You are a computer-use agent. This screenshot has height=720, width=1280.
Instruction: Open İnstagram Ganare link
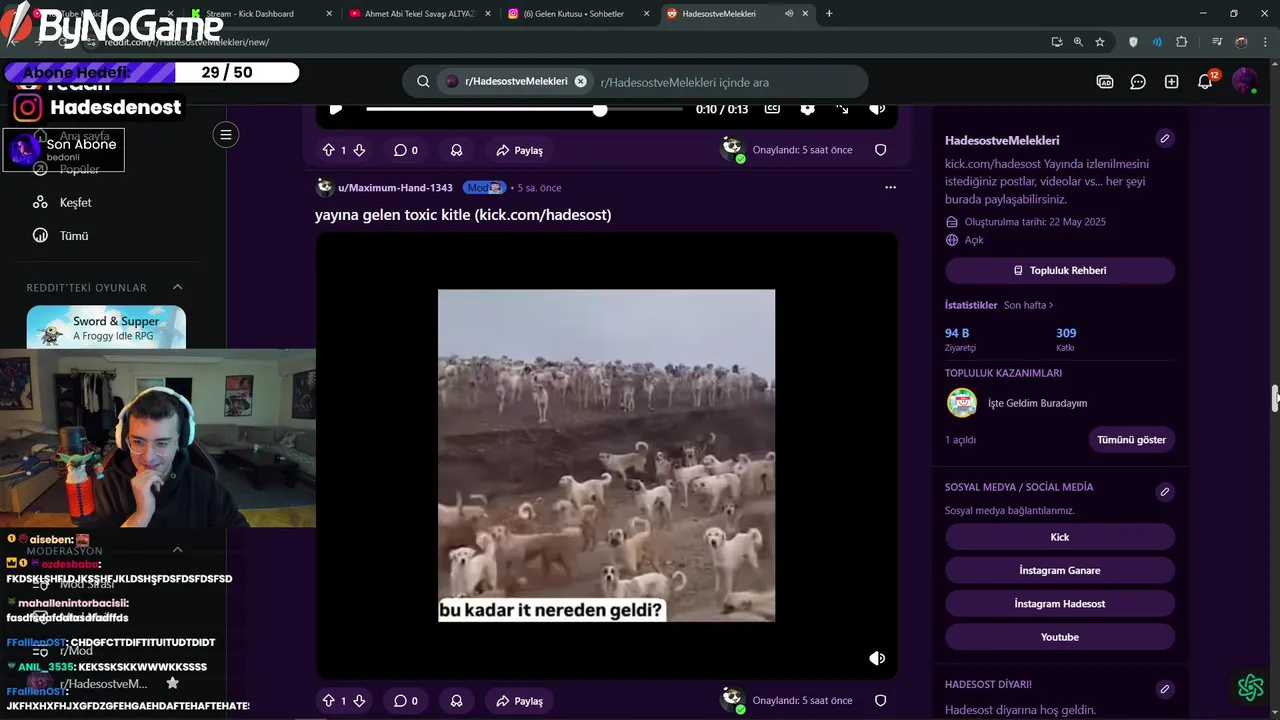(1060, 570)
